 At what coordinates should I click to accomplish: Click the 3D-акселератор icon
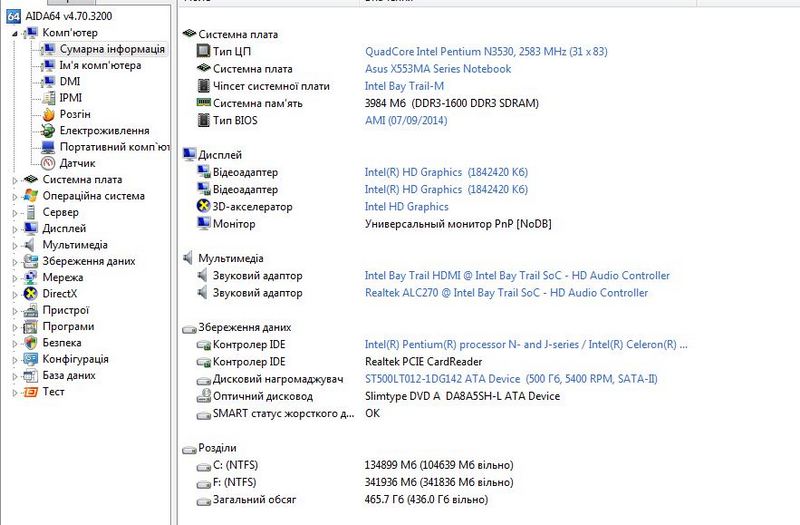click(203, 207)
